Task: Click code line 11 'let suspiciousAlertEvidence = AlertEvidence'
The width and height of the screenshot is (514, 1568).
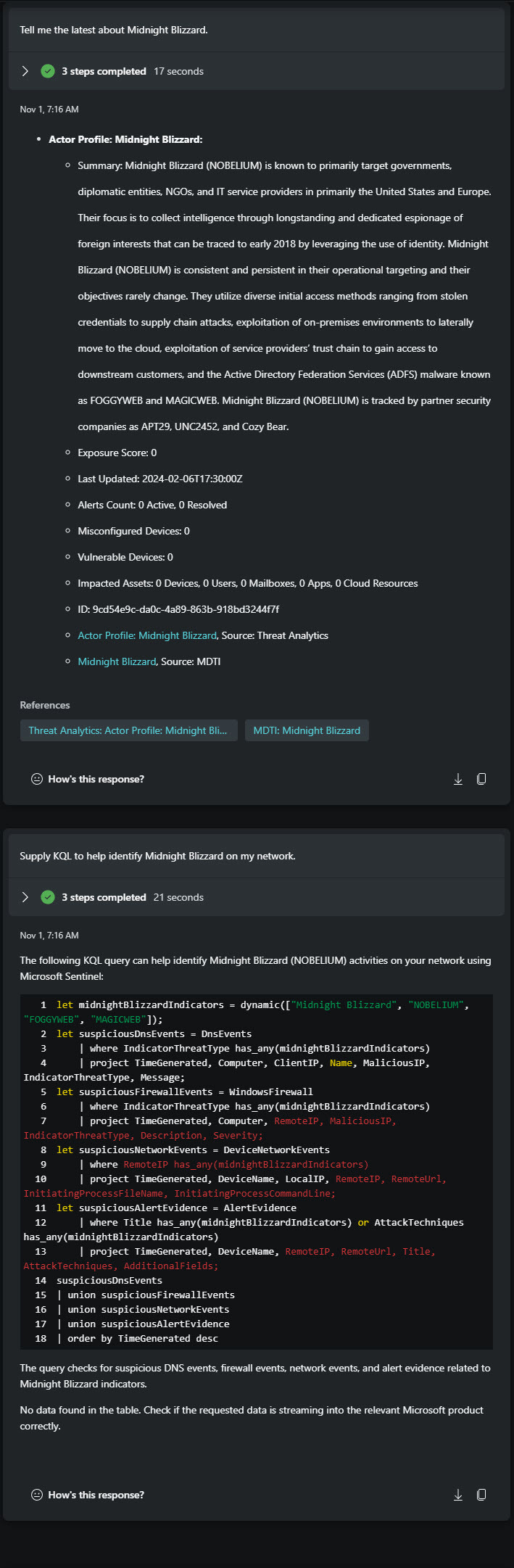Action: (176, 1208)
